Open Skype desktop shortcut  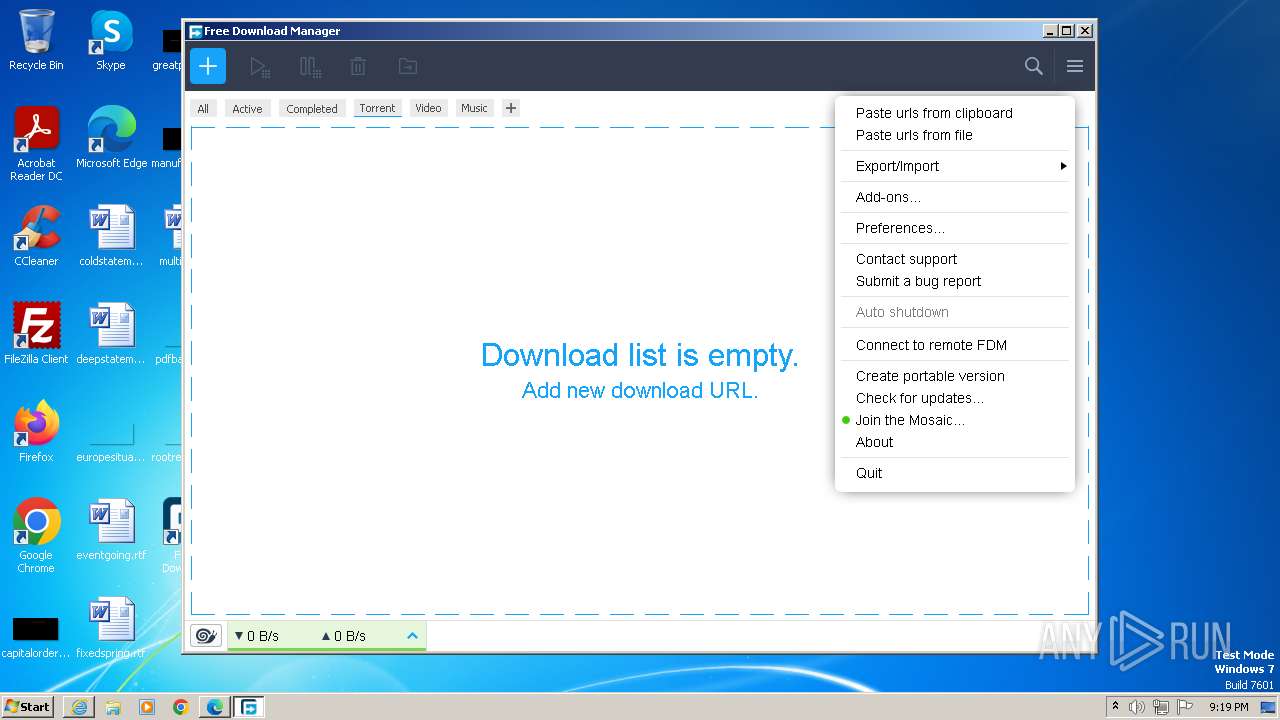pos(111,40)
